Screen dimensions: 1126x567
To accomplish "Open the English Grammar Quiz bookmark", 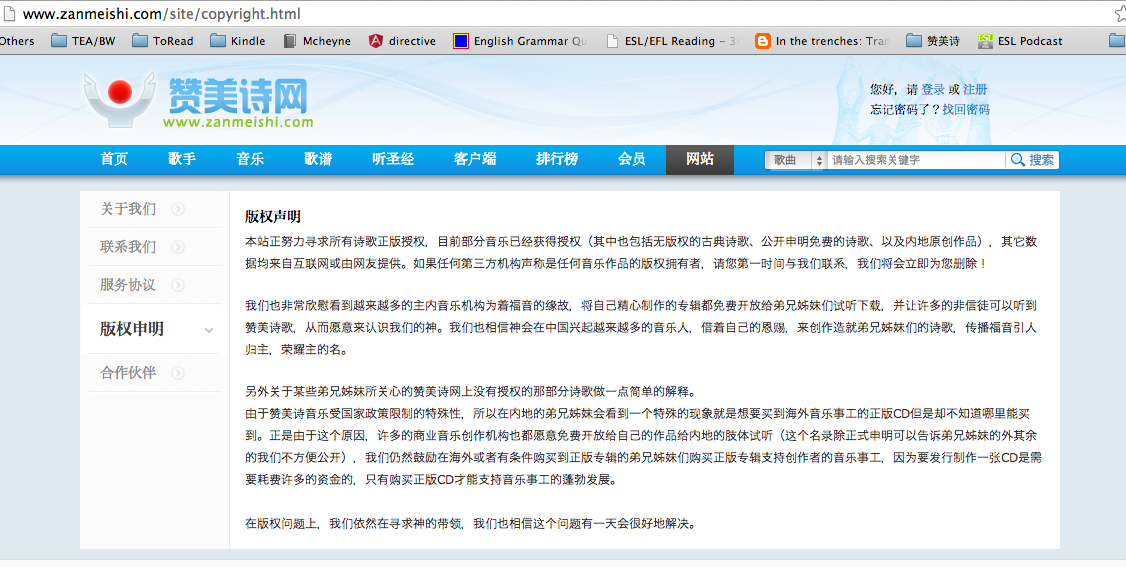I will pyautogui.click(x=521, y=41).
